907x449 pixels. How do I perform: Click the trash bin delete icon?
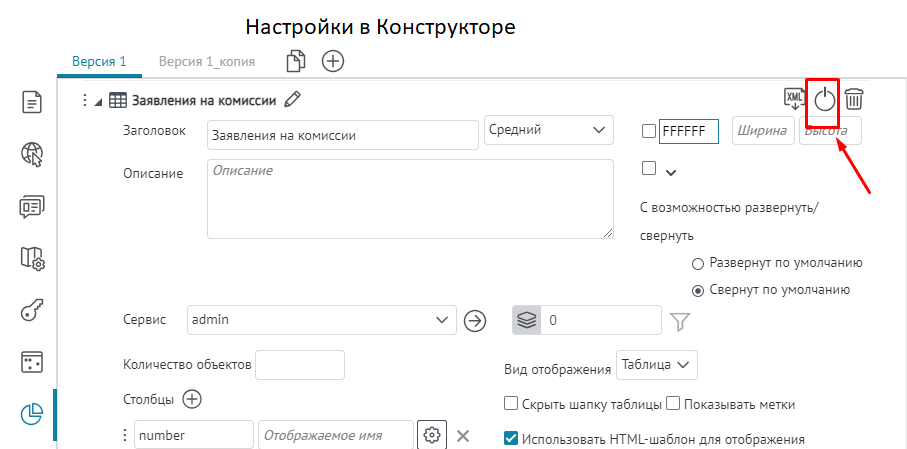click(854, 99)
